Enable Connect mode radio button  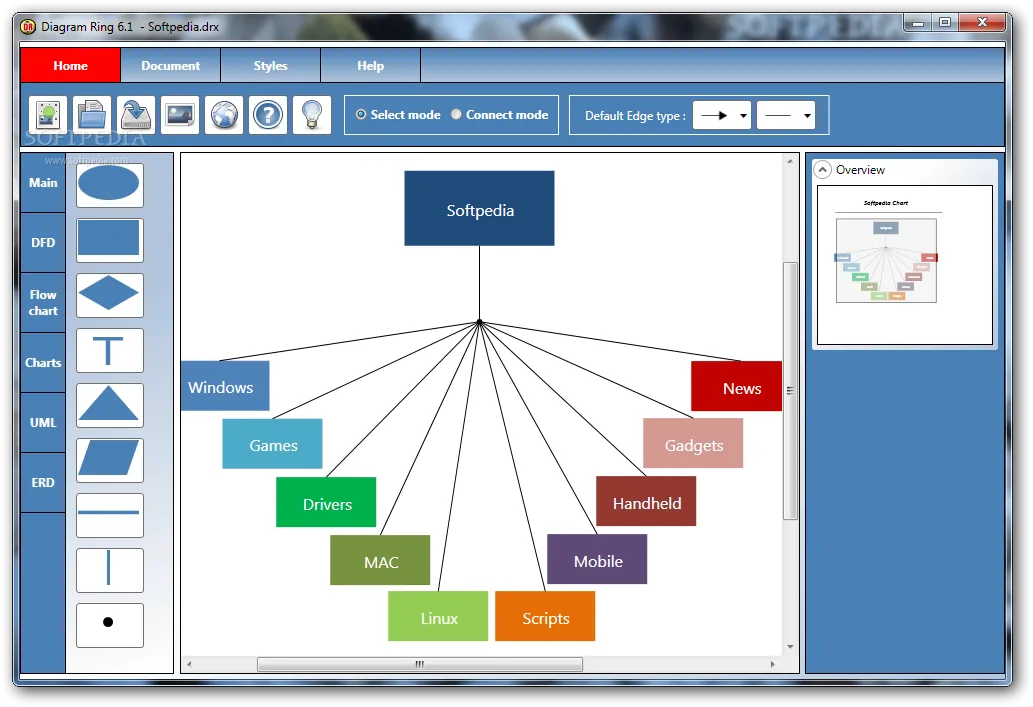click(456, 115)
